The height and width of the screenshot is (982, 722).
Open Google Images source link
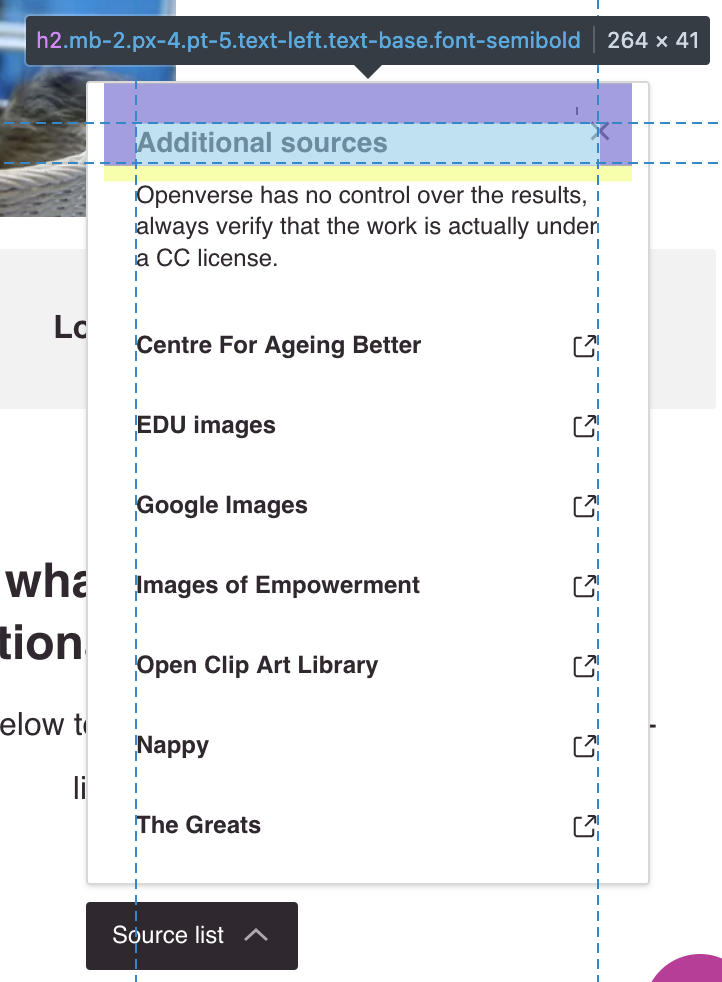pyautogui.click(x=367, y=505)
